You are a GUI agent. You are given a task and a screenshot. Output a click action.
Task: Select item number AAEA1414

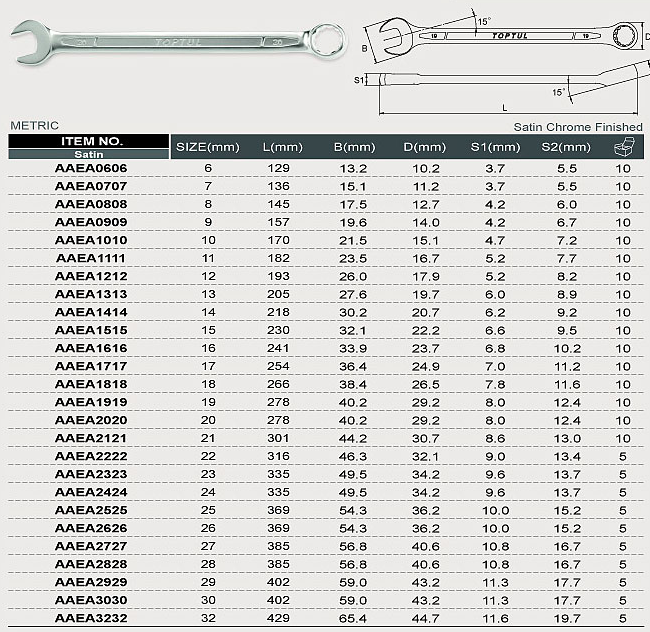tap(91, 312)
